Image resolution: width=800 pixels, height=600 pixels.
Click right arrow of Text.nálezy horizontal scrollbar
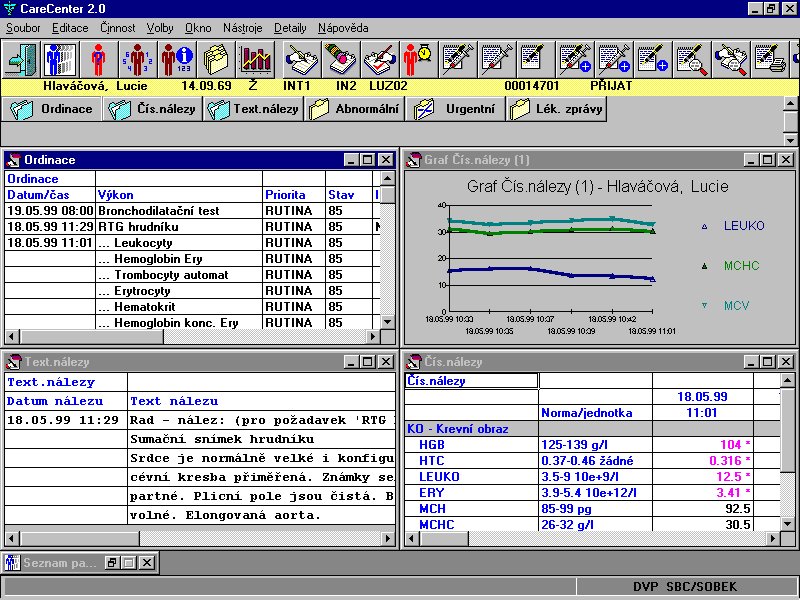coord(388,538)
